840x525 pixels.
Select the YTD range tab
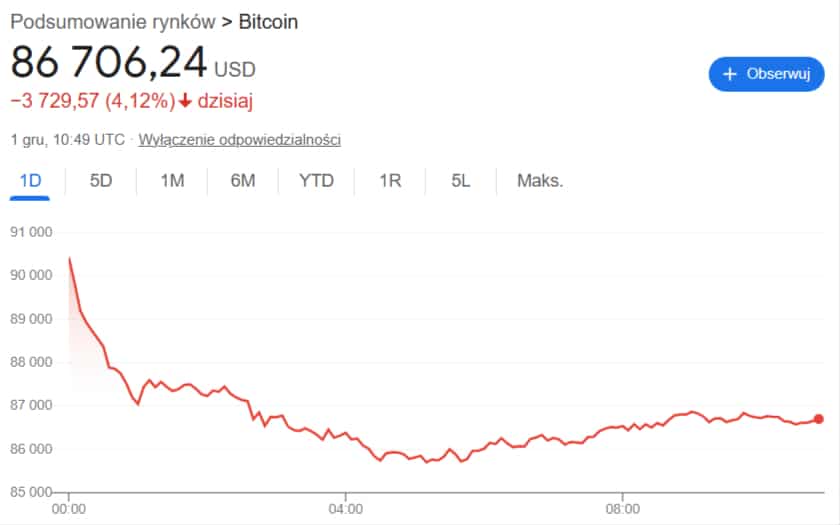pos(316,181)
